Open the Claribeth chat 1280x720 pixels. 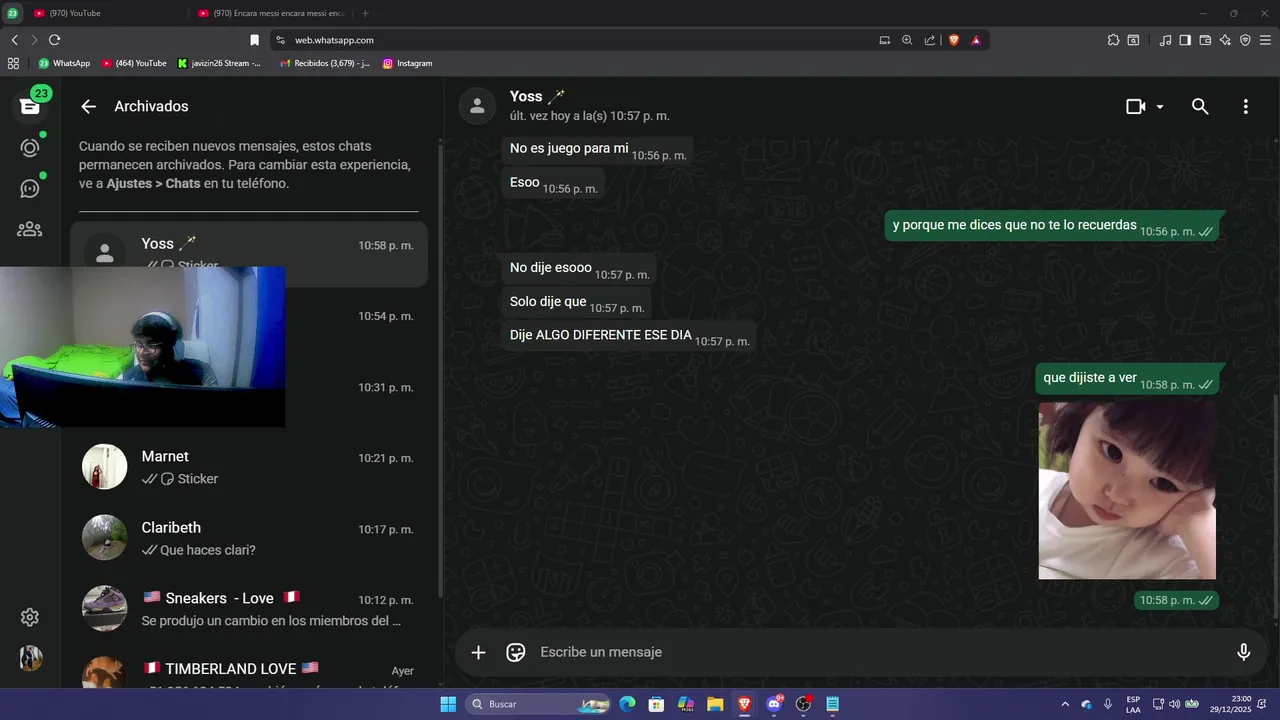[x=249, y=538]
